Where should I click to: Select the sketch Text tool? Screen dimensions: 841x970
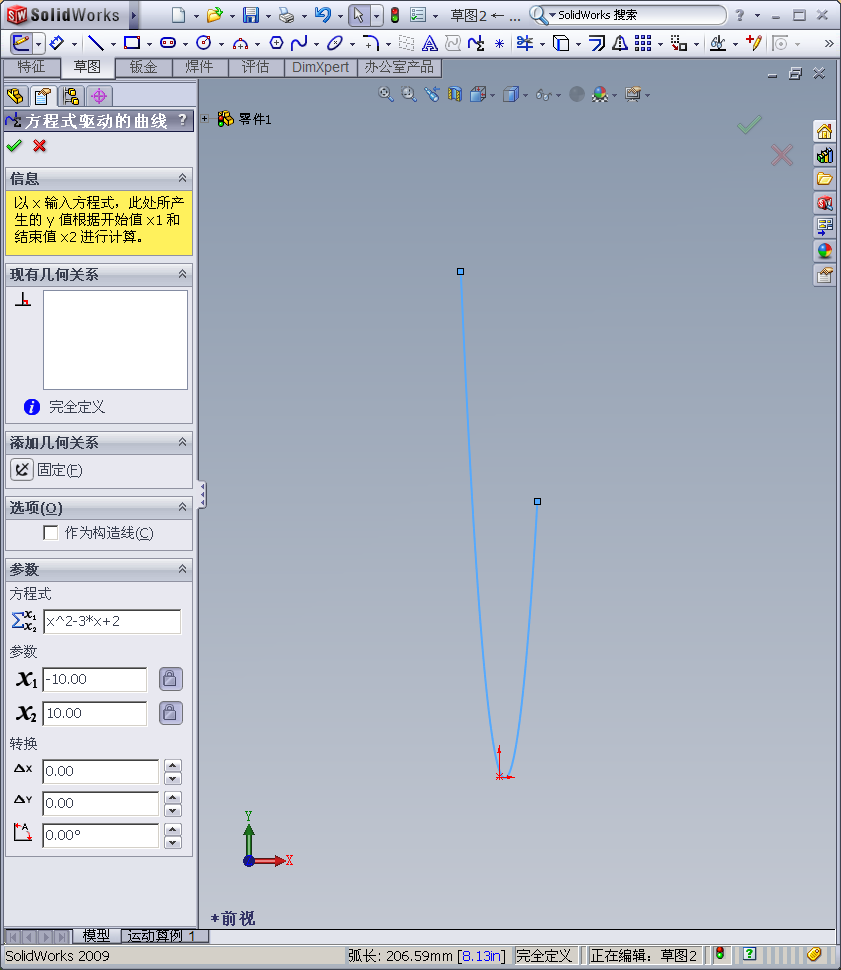(429, 43)
